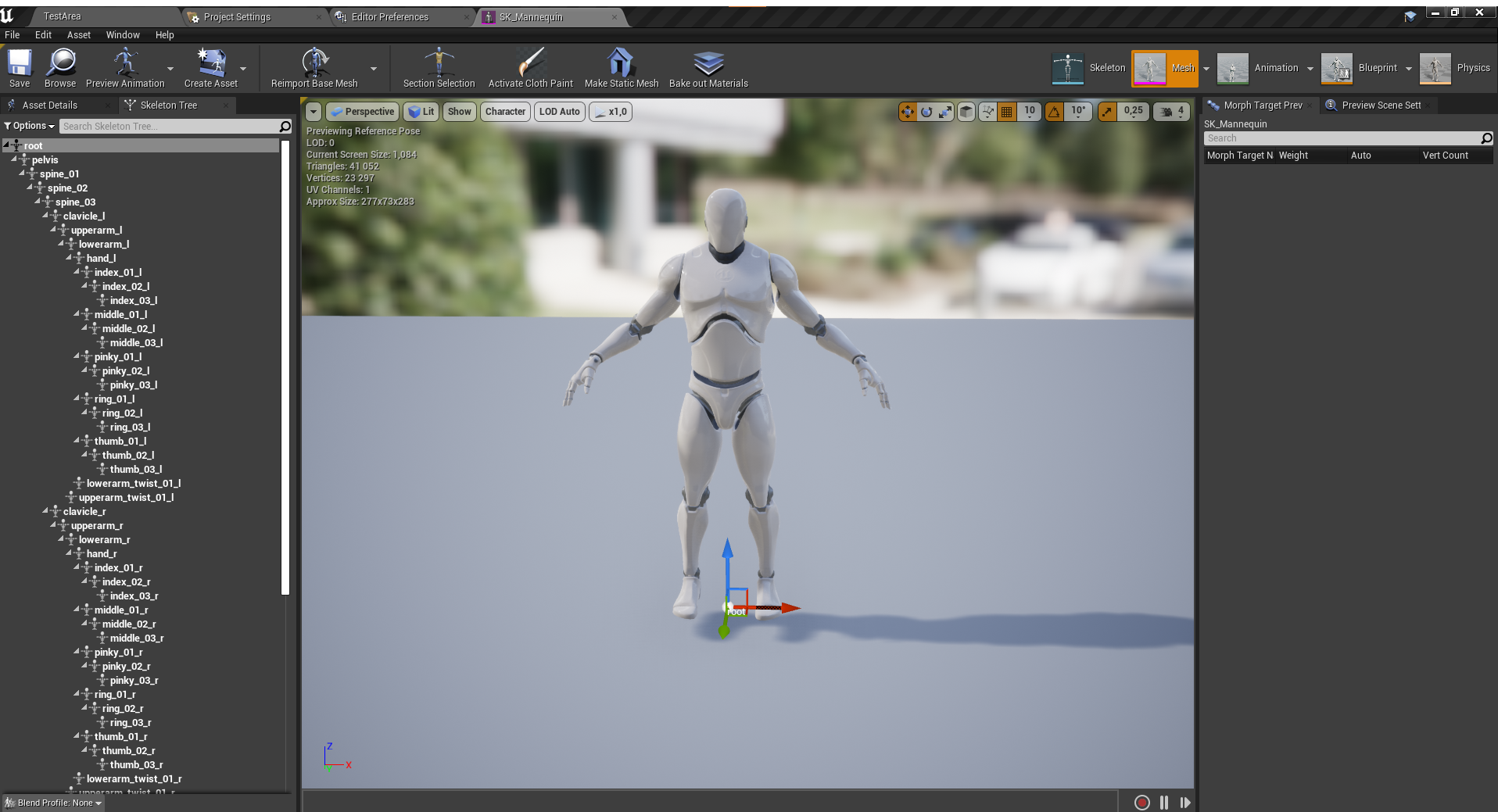This screenshot has width=1498, height=812.
Task: Click the skeleton tree search magnifier
Action: (285, 126)
